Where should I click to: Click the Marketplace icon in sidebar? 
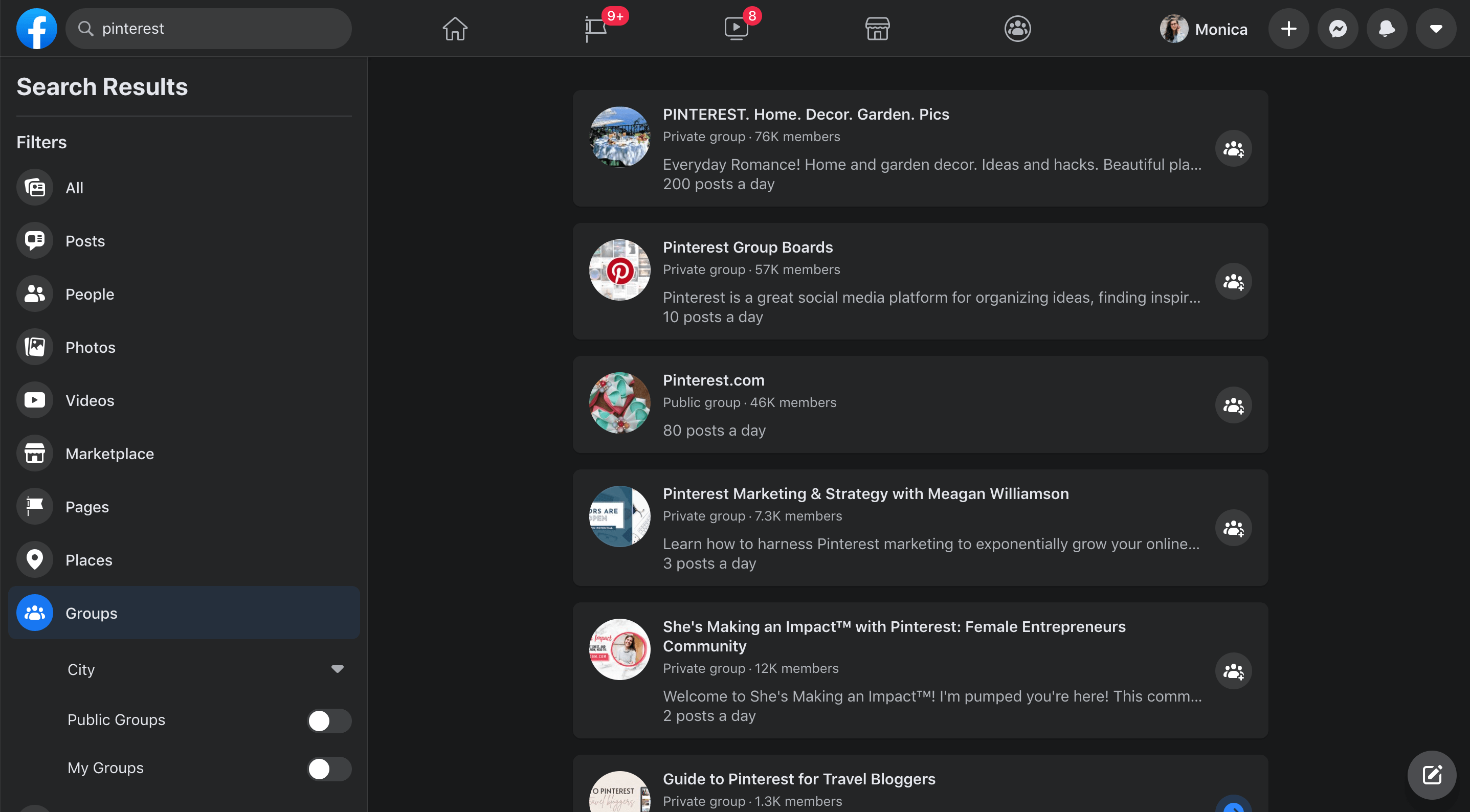pyautogui.click(x=35, y=453)
